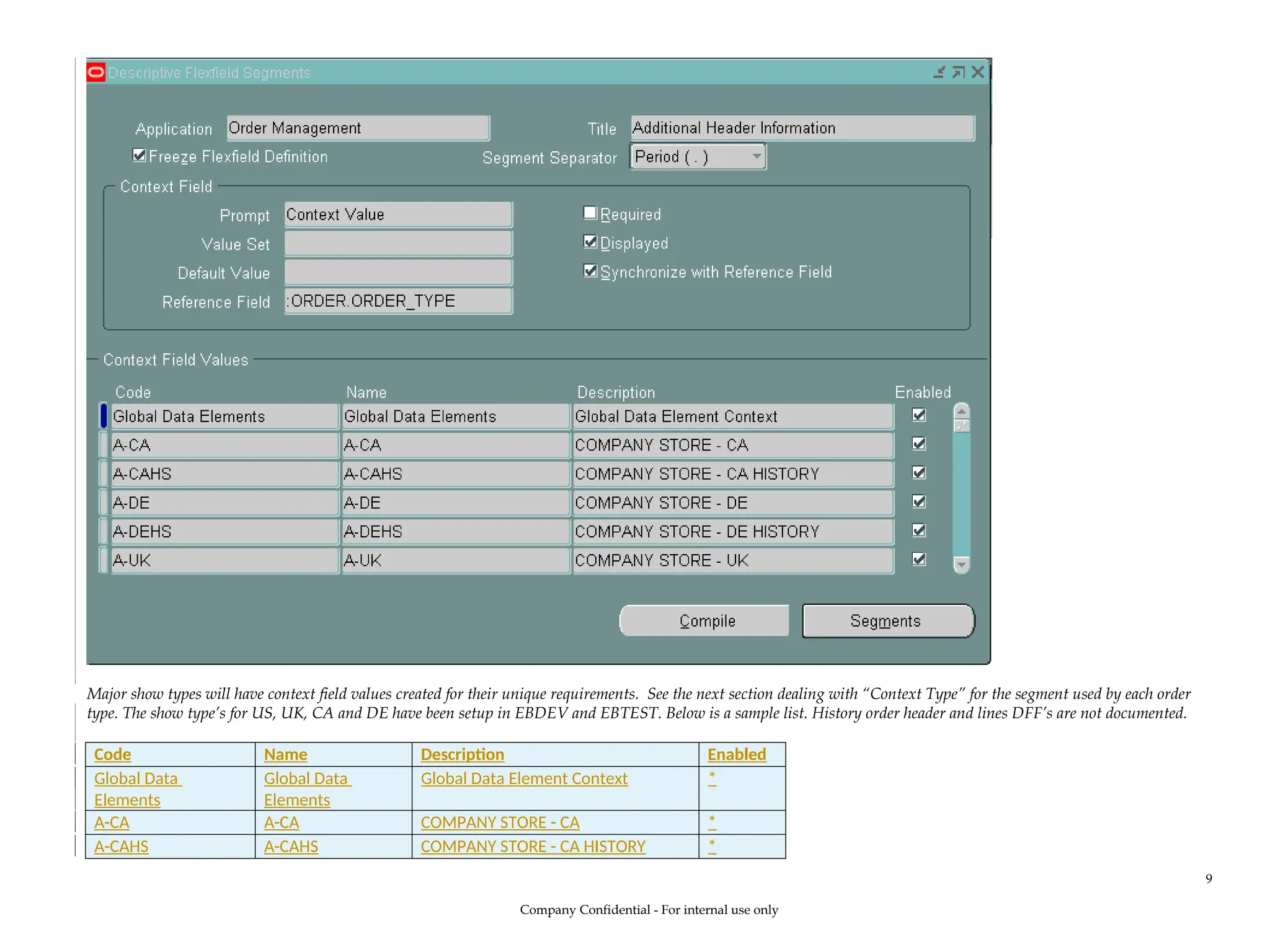
Task: Select row indicator for Global Data Elements
Action: 104,416
